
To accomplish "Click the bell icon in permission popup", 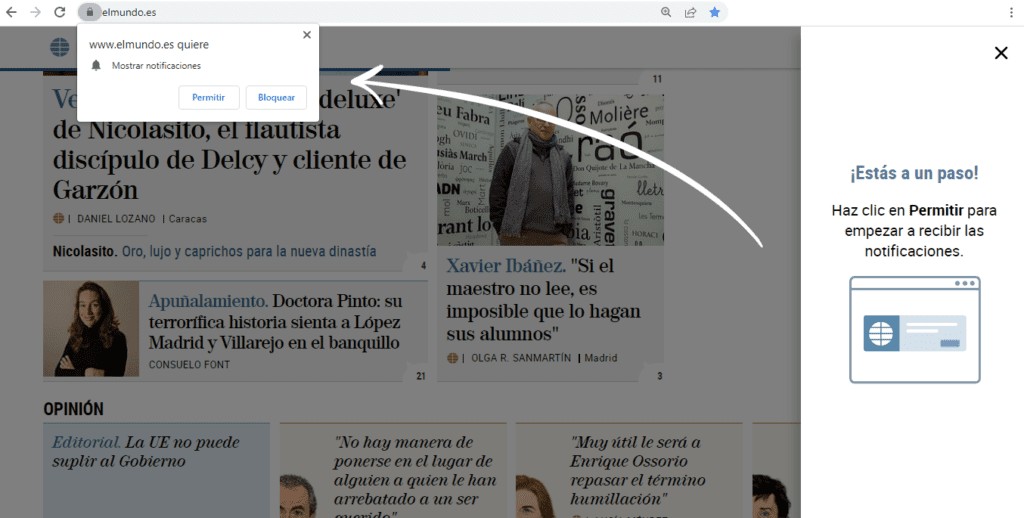I will (x=96, y=65).
